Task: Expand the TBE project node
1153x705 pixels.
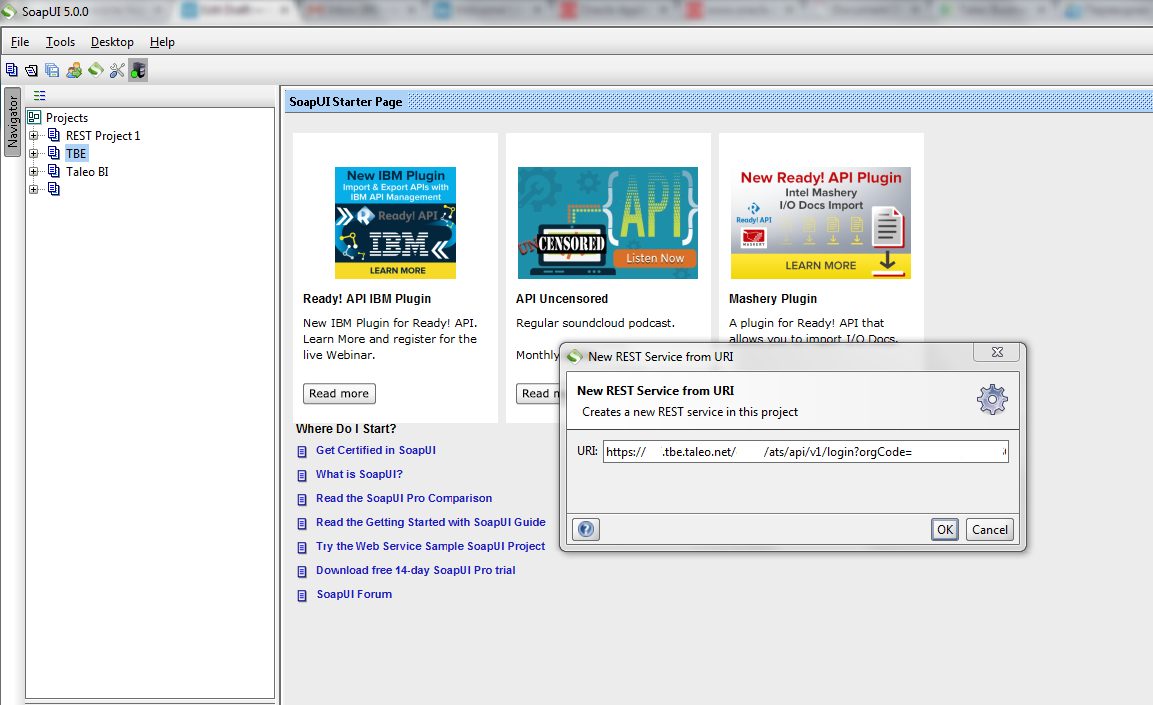Action: point(34,154)
